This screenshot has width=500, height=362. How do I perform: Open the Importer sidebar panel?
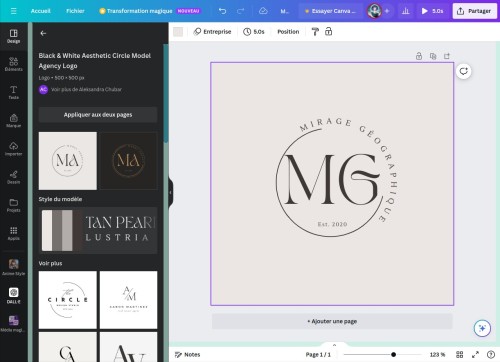coord(14,149)
